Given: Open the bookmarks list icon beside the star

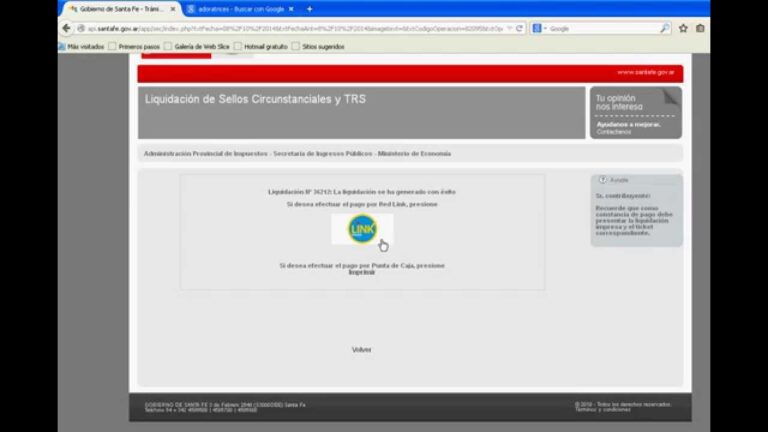Looking at the screenshot, I should coord(700,28).
